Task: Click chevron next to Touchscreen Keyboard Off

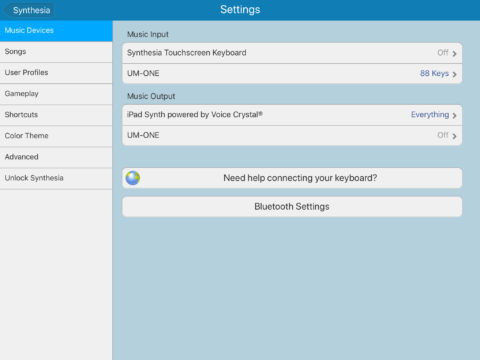Action: [x=454, y=54]
